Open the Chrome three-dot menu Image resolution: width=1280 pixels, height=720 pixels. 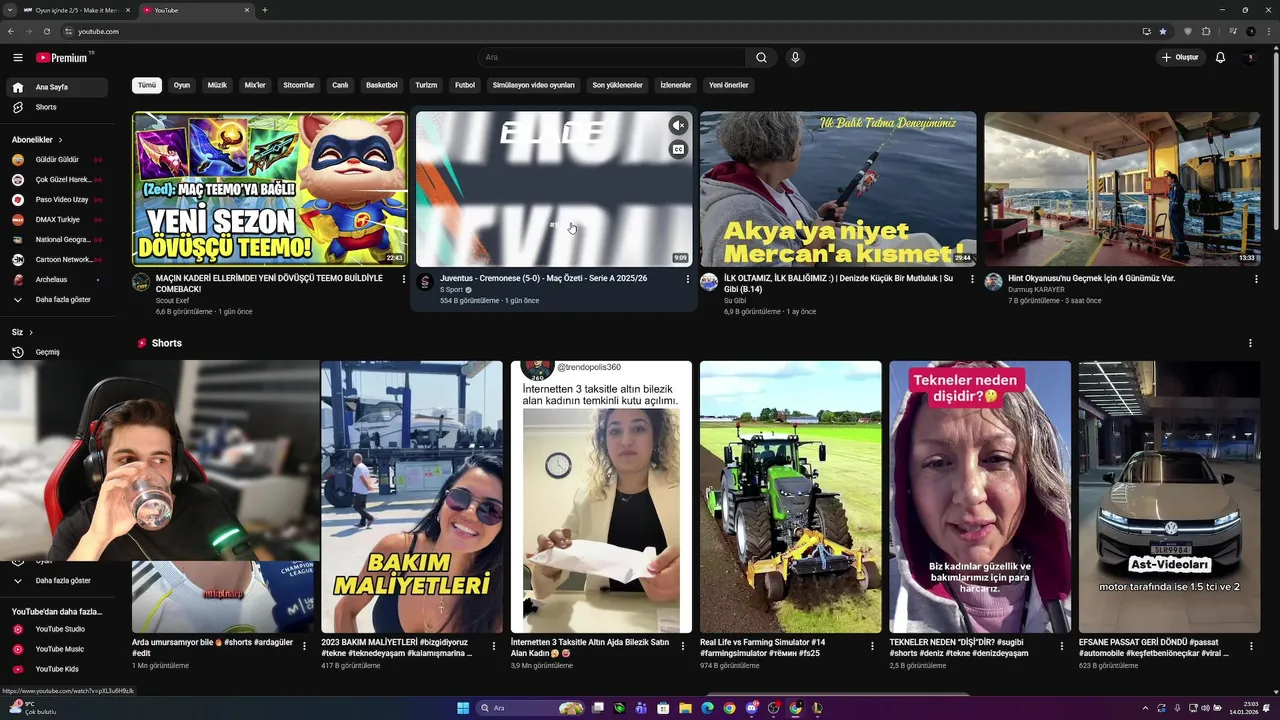1268,31
